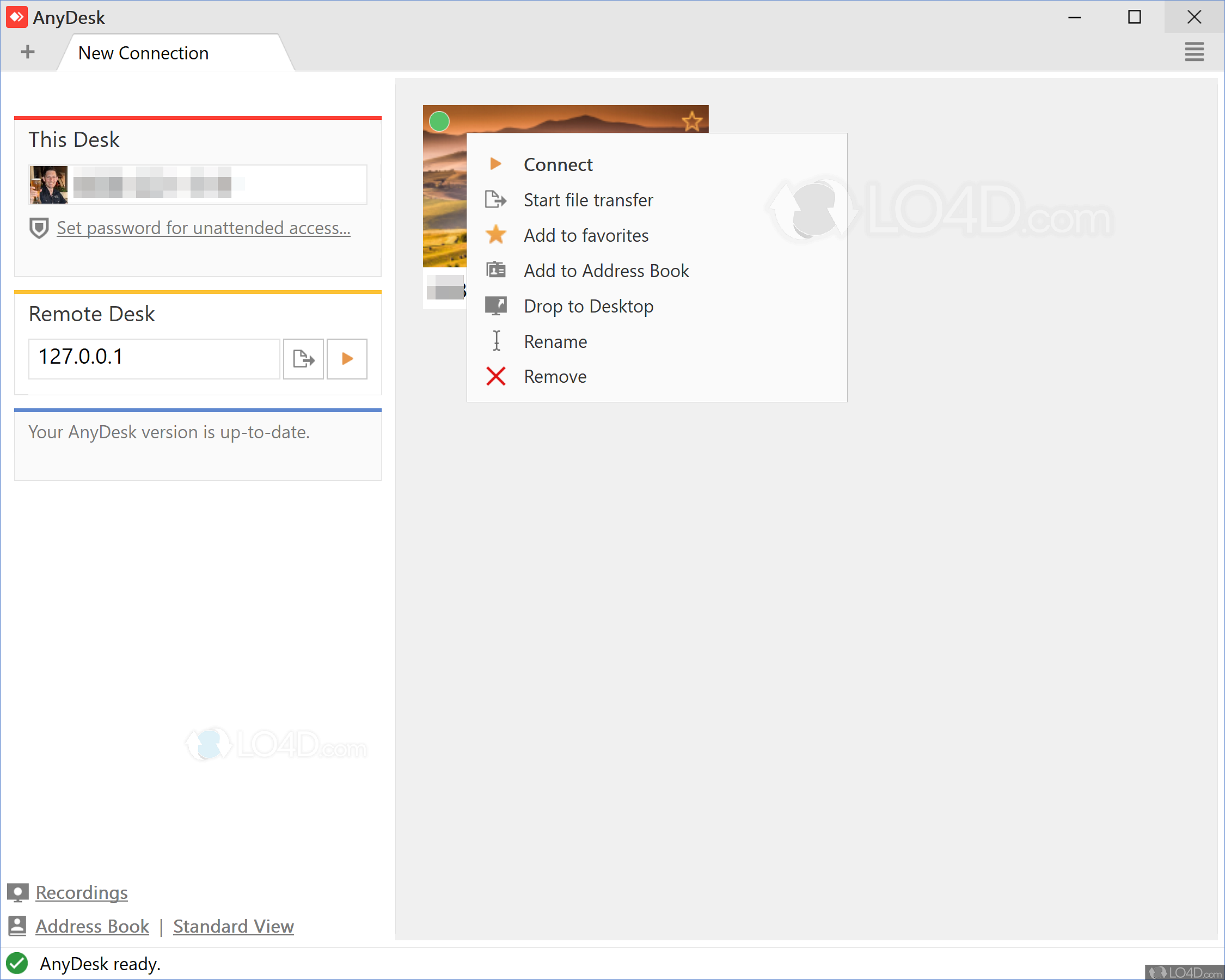Image resolution: width=1225 pixels, height=980 pixels.
Task: Choose Add to favorites option
Action: (585, 235)
